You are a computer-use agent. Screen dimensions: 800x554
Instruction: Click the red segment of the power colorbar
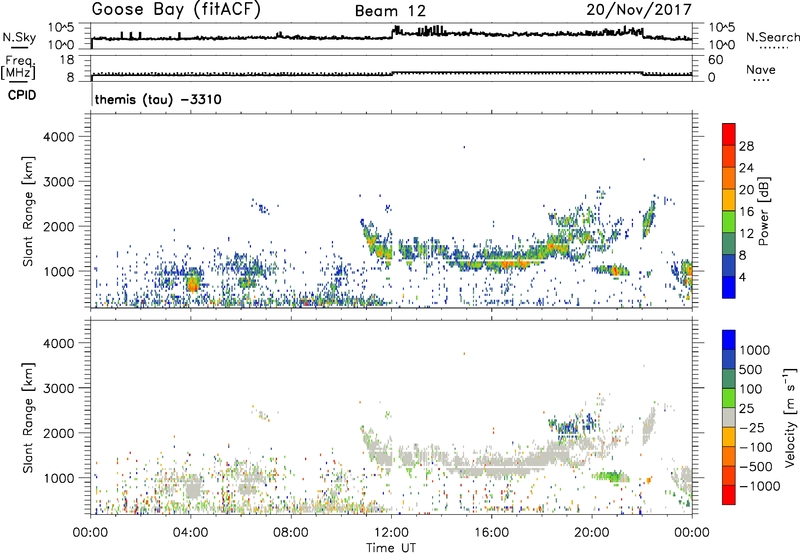coord(729,134)
